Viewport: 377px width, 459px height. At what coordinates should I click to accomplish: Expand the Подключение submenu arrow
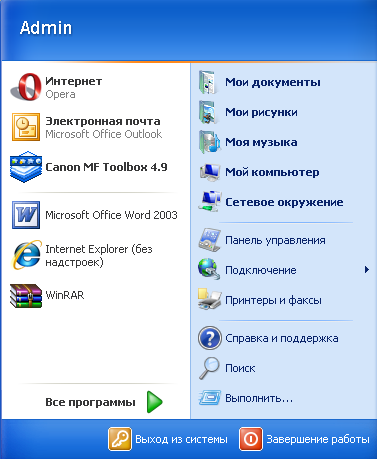point(367,270)
